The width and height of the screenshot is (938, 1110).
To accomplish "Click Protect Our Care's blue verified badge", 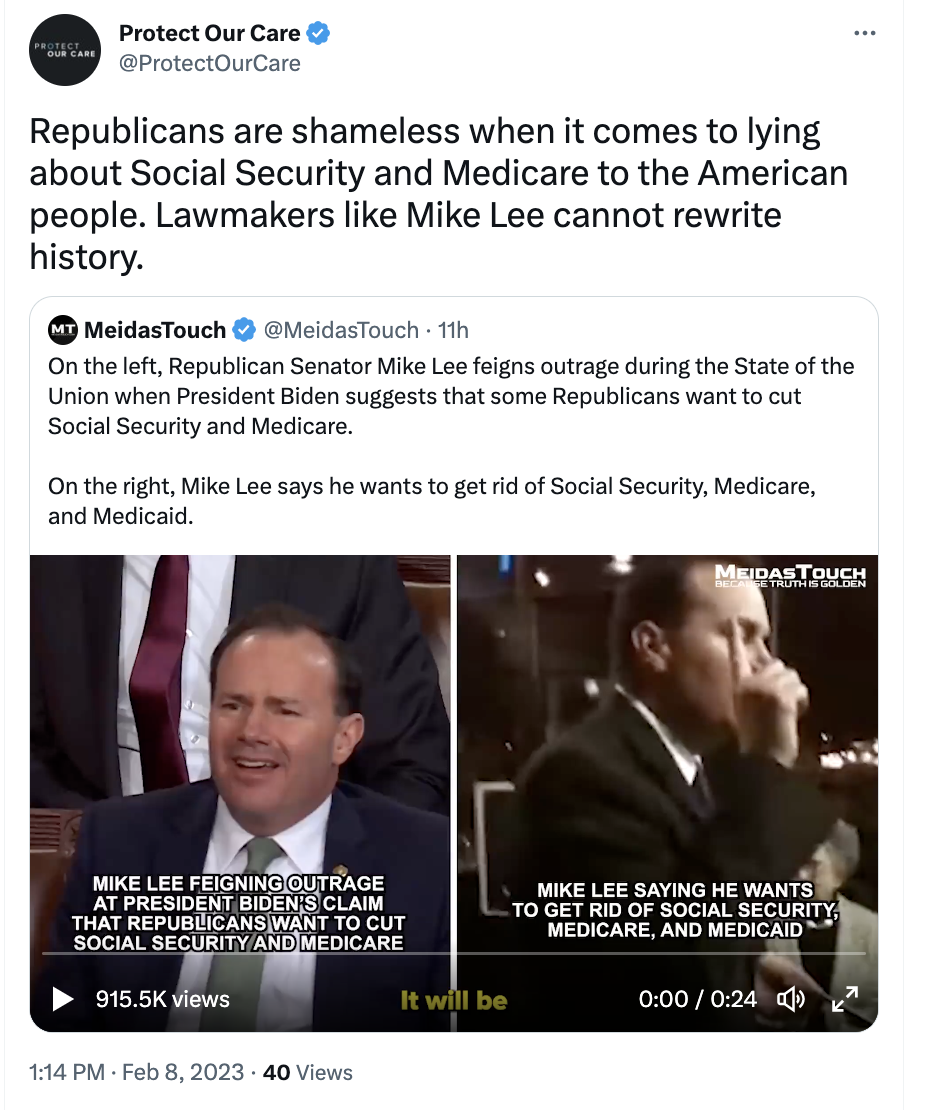I will [x=318, y=33].
